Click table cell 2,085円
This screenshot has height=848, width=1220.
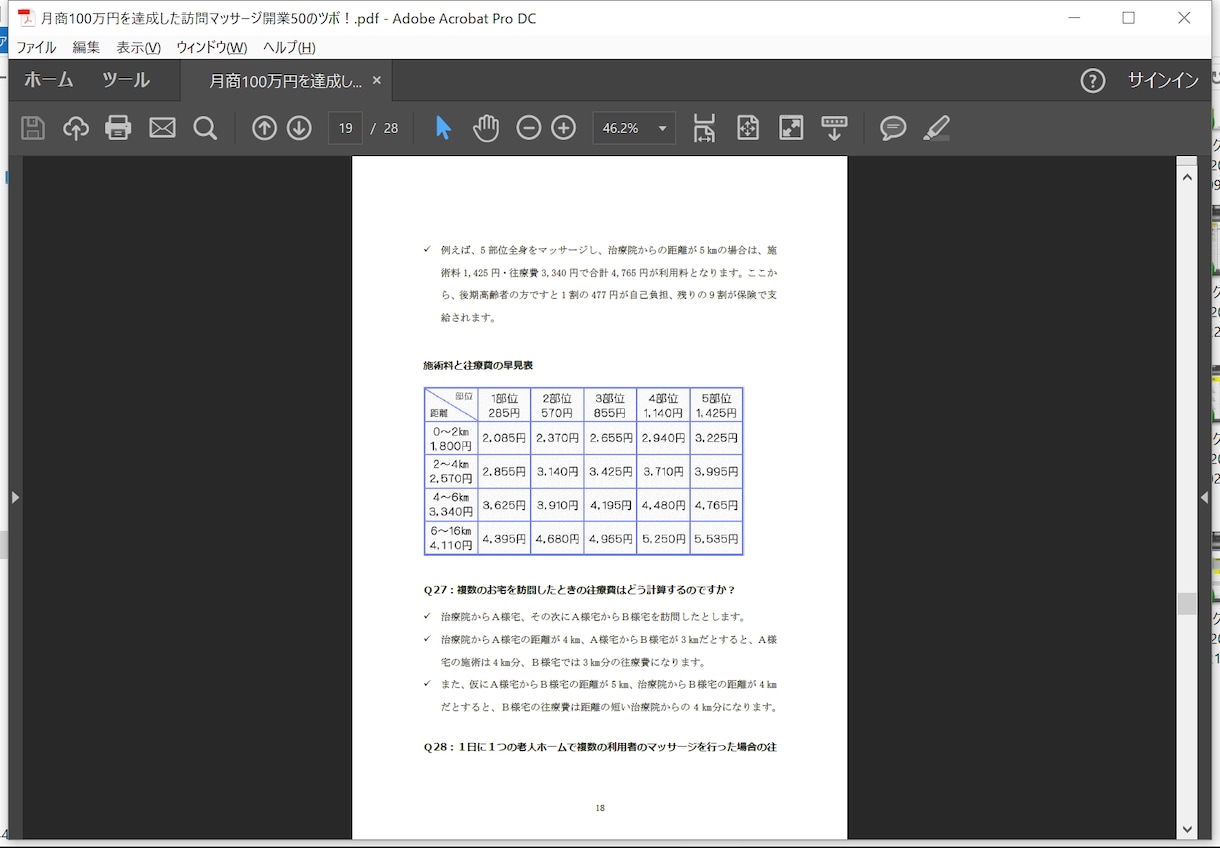(504, 438)
